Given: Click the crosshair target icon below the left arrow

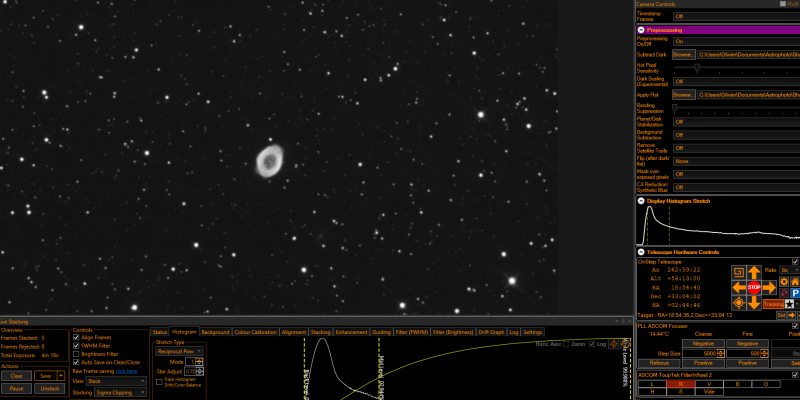Looking at the screenshot, I should click(x=738, y=303).
